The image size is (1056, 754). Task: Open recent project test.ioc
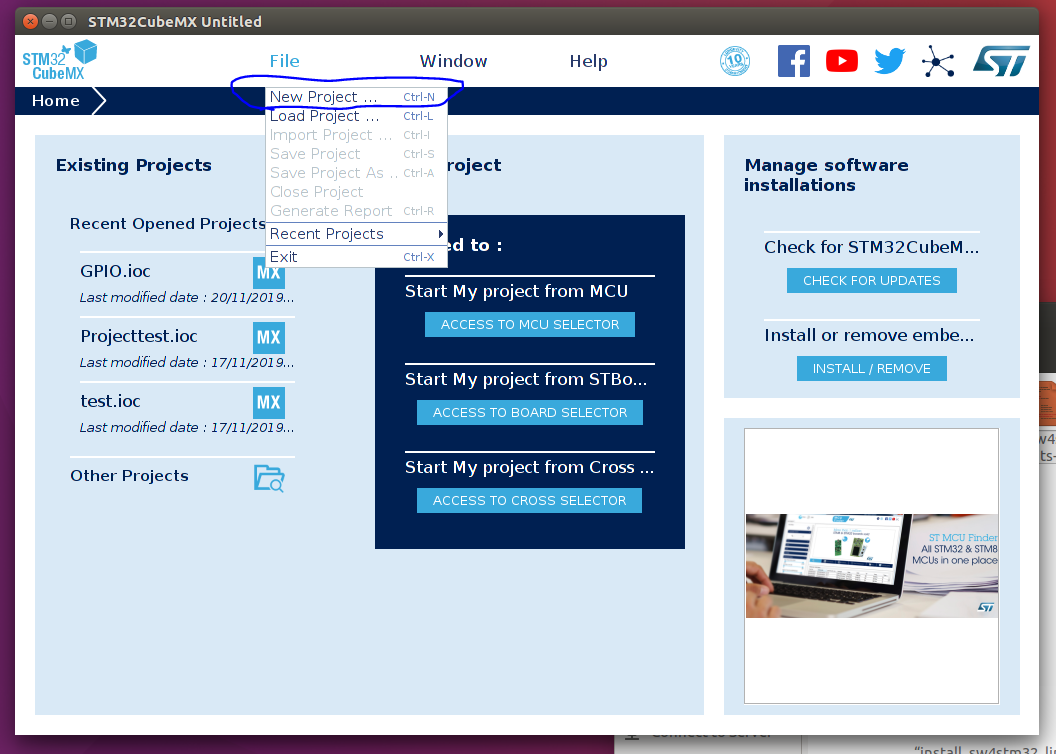point(110,401)
